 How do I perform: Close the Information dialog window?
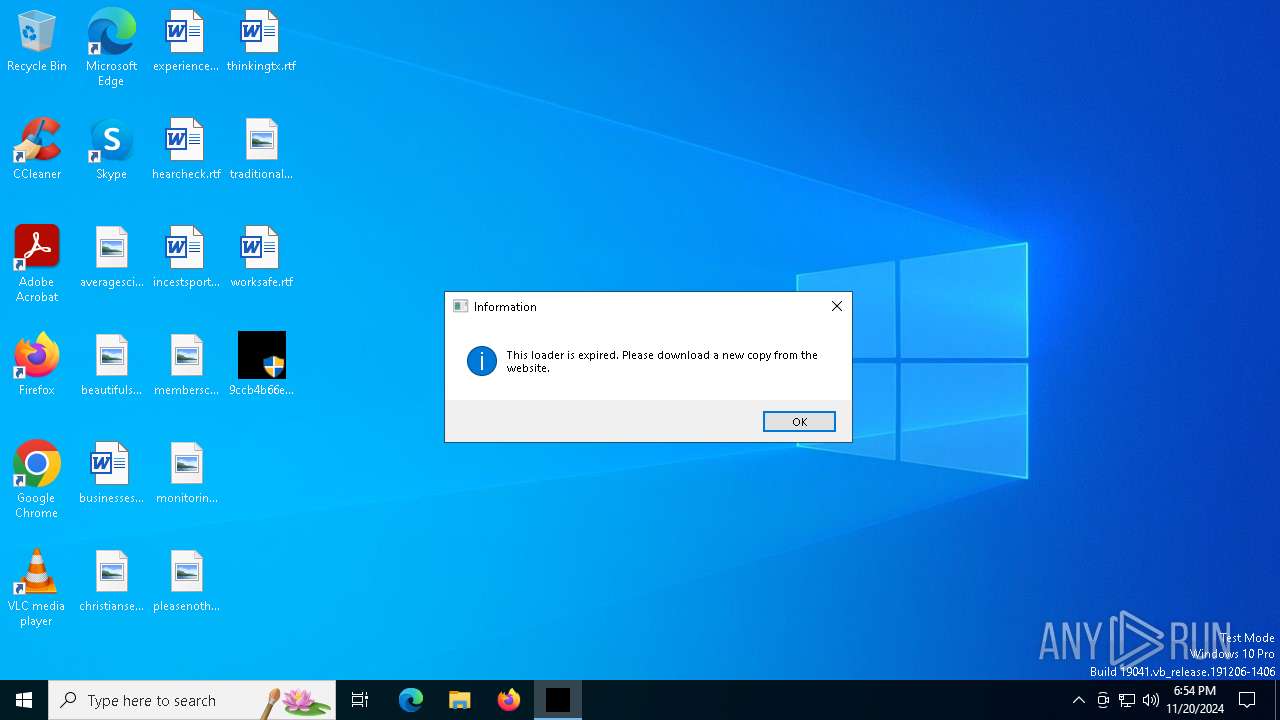[837, 306]
